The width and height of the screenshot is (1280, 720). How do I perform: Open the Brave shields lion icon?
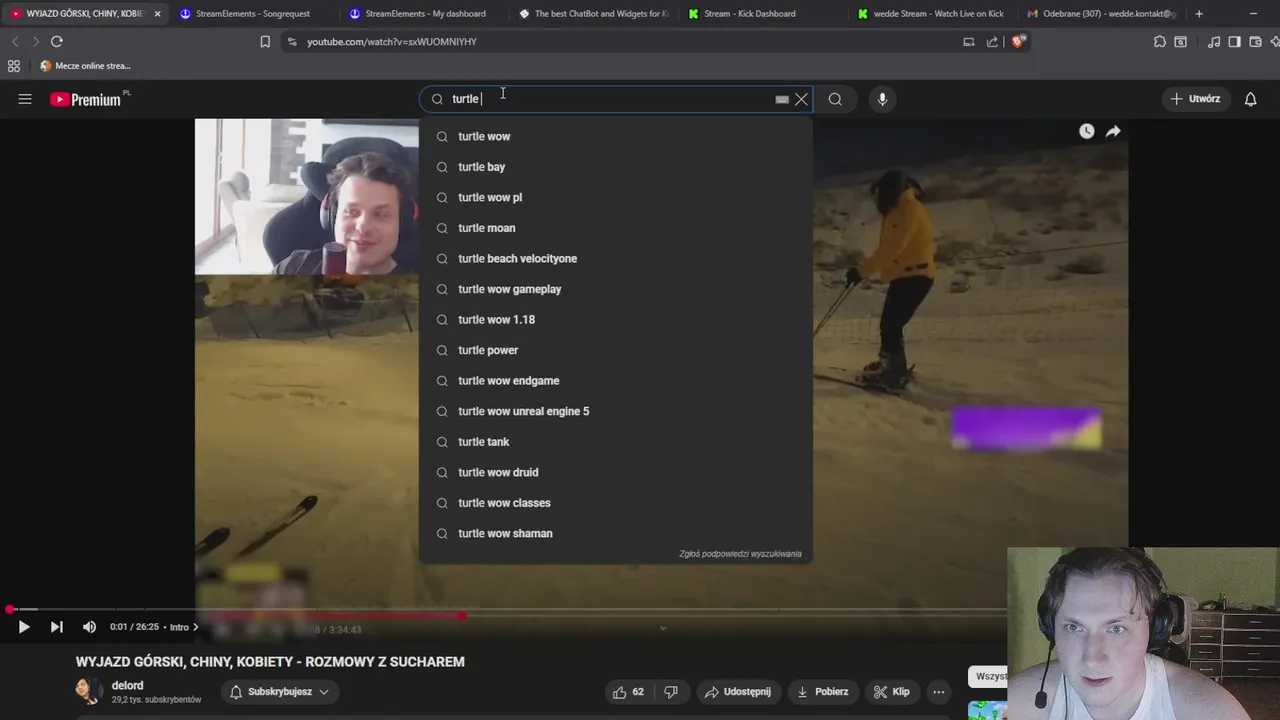point(1017,41)
